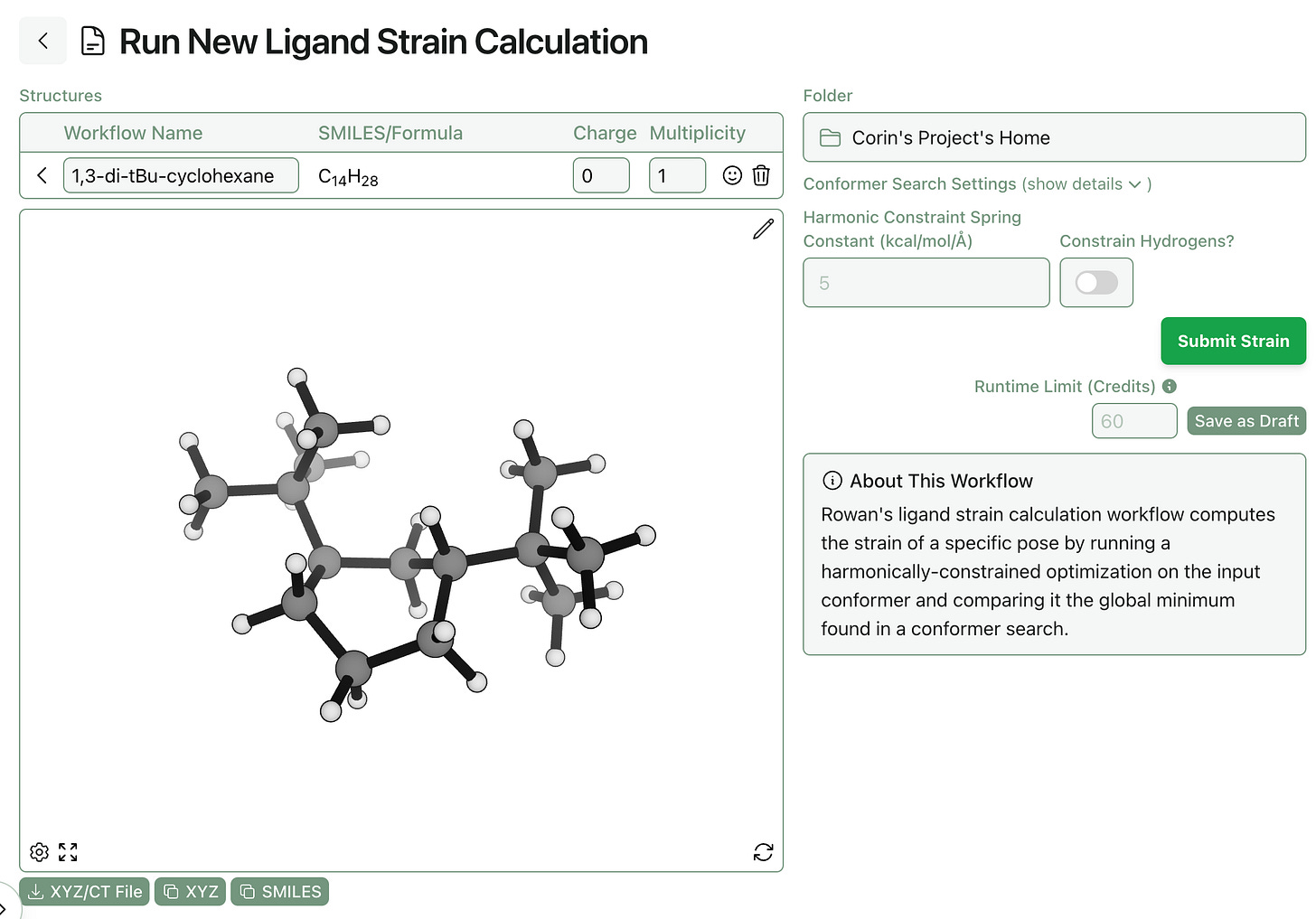
Task: Click the 3D molecule model in the viewer
Action: point(418,545)
